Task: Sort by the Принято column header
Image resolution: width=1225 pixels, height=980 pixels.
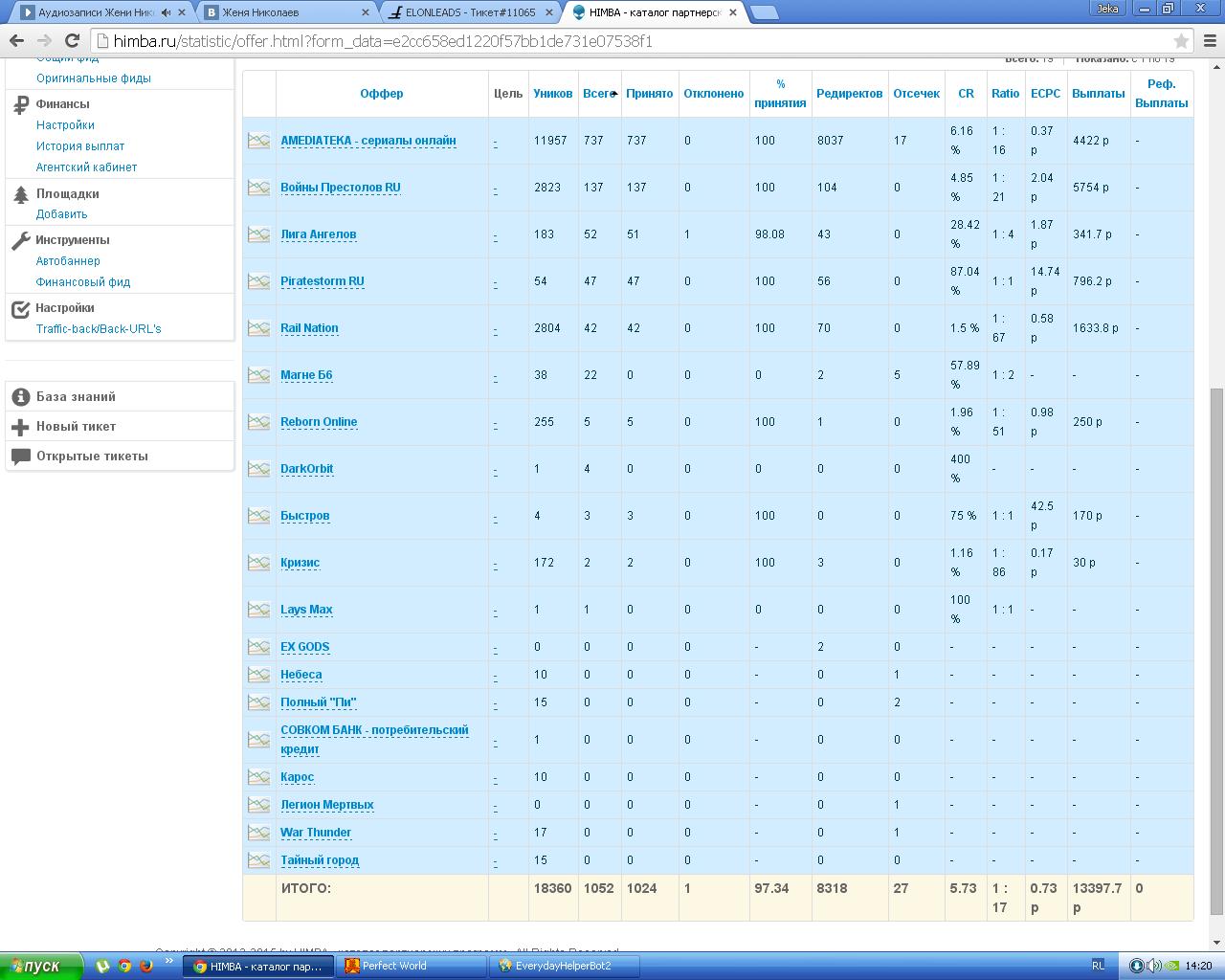Action: (650, 94)
